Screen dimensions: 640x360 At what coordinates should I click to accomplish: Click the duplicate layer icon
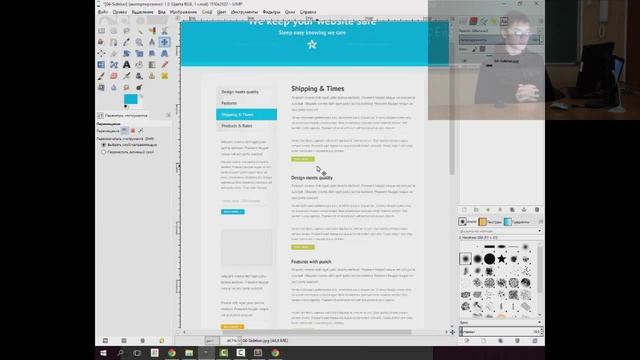click(512, 209)
